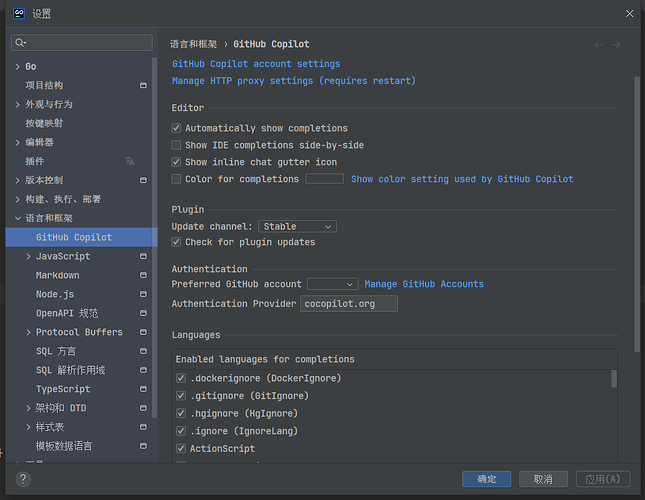Expand the 样式表 node

coord(28,427)
